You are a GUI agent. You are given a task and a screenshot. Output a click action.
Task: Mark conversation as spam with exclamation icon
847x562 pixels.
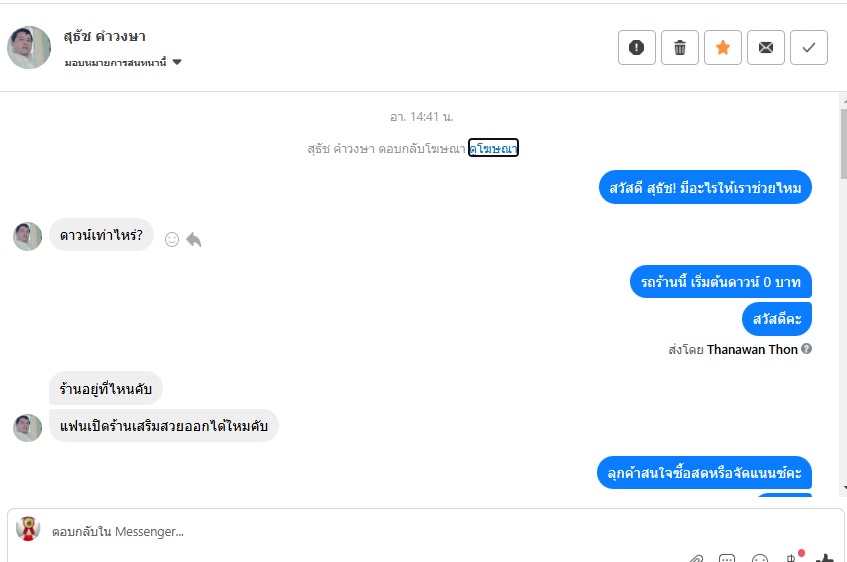[x=636, y=48]
